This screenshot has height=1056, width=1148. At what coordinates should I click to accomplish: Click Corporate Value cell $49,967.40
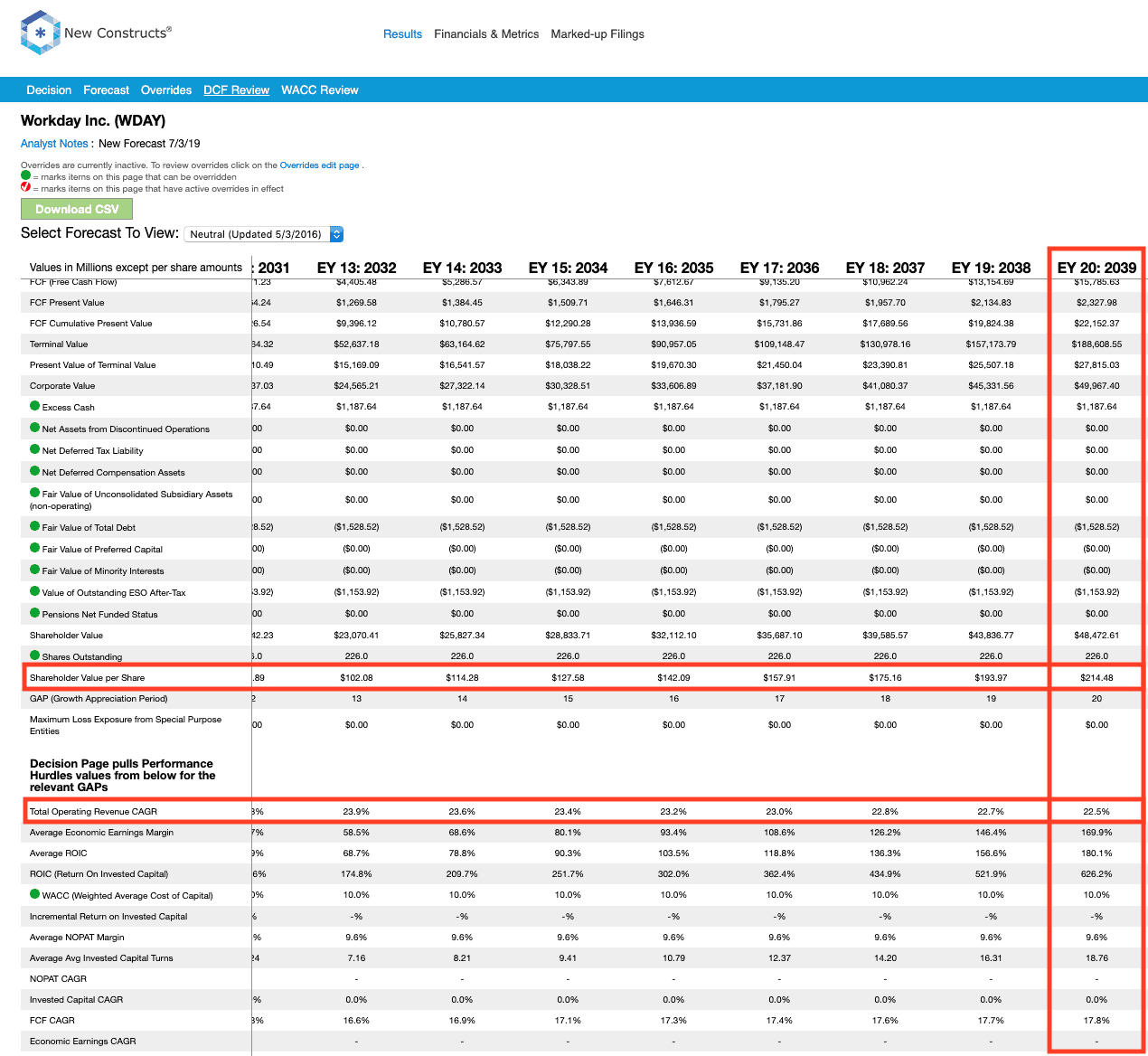click(x=1096, y=385)
